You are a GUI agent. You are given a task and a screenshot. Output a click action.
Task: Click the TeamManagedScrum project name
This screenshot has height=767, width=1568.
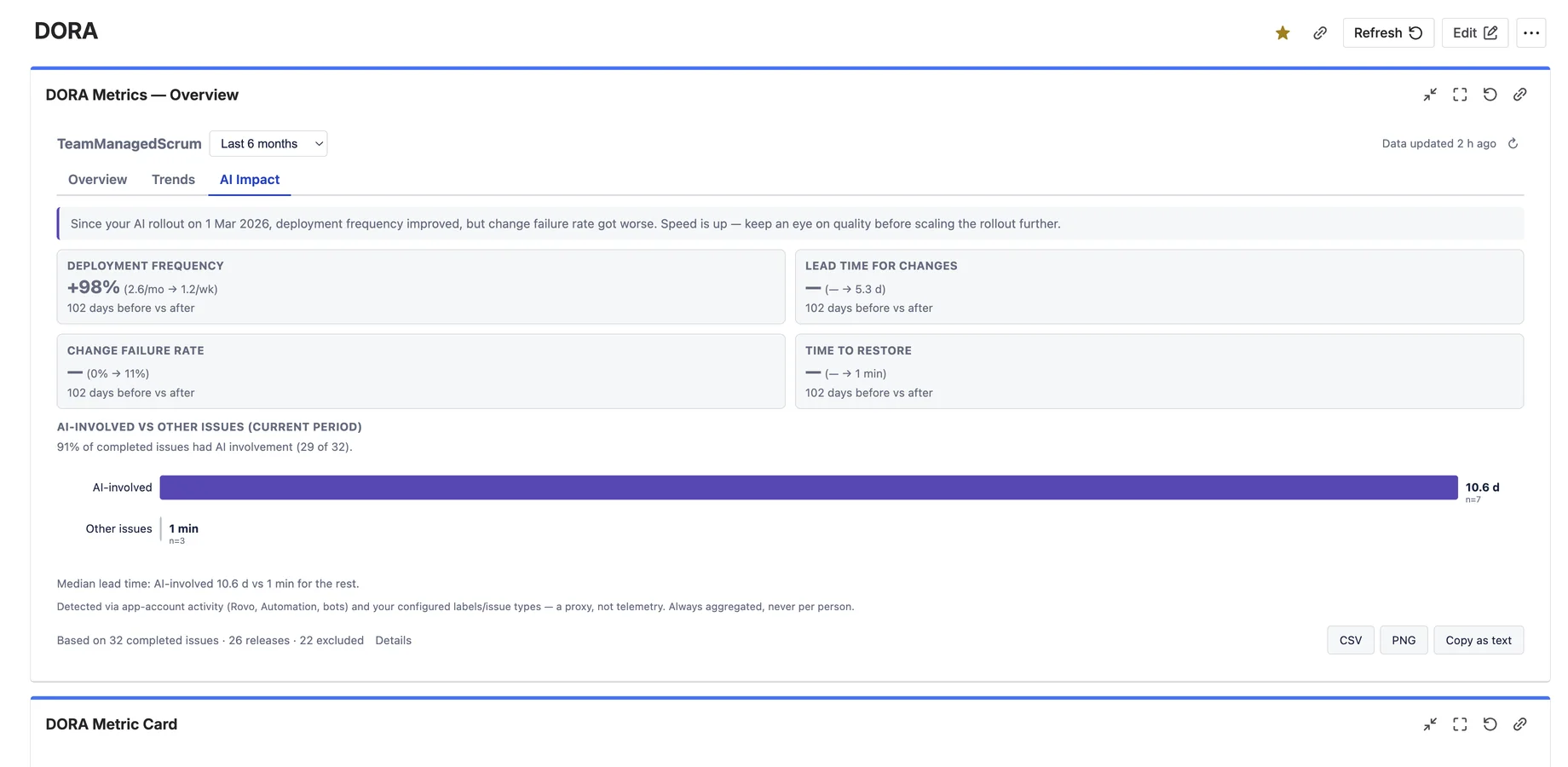tap(130, 144)
